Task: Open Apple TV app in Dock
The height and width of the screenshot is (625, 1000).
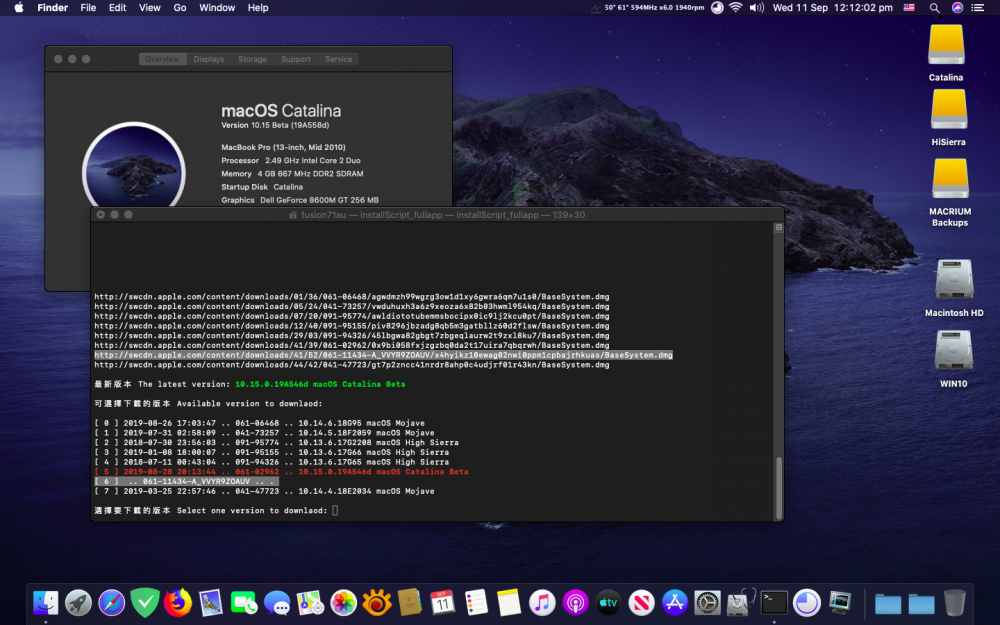Action: pos(608,602)
